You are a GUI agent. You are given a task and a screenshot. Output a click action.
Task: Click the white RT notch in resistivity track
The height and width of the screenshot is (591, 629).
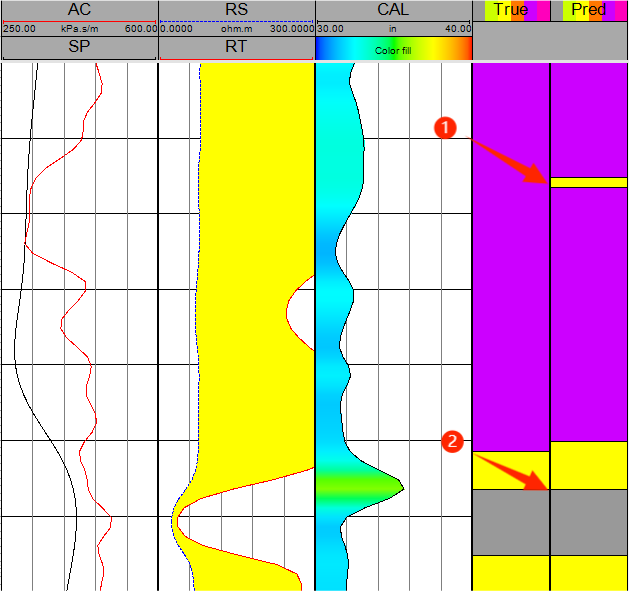coord(300,313)
